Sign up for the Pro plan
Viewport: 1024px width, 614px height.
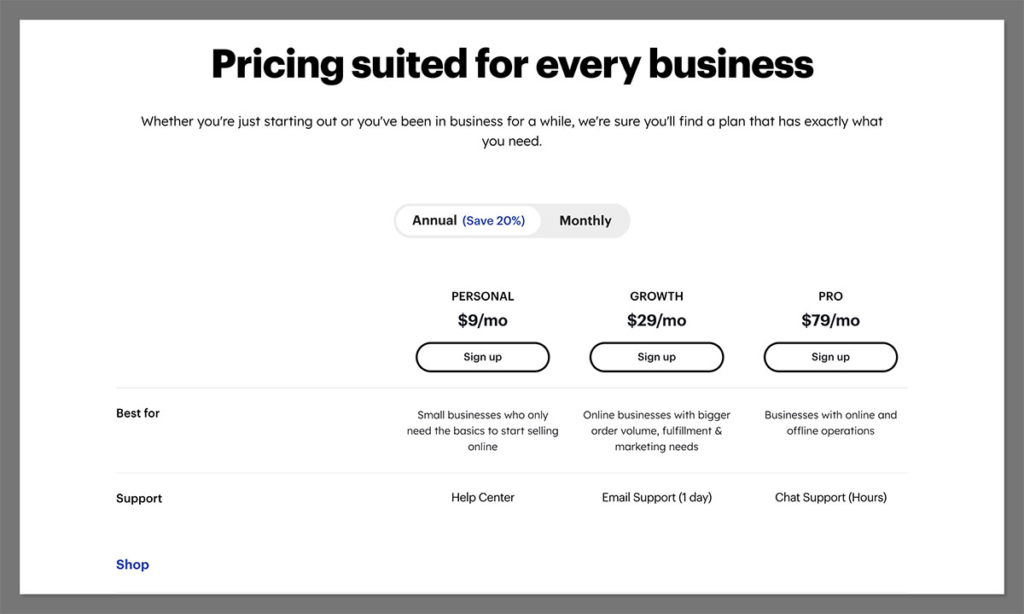[830, 357]
